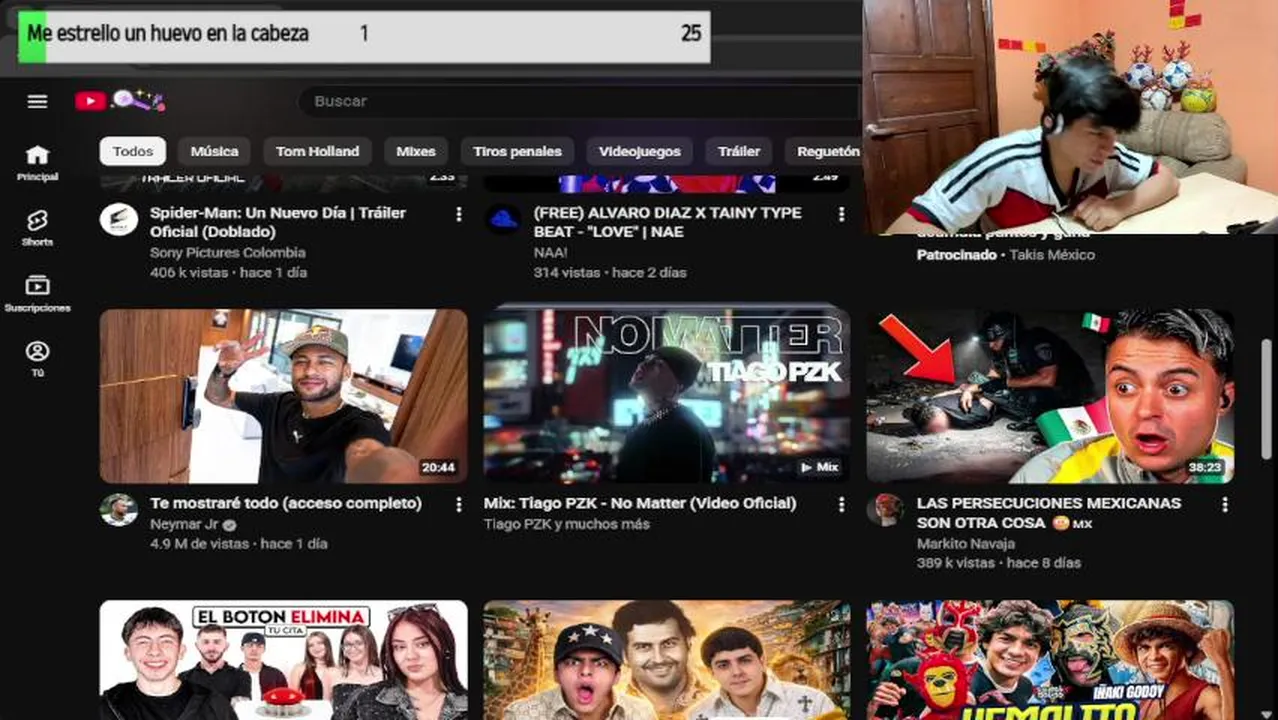Click the page vertical scrollbar
1278x720 pixels.
(1267, 397)
